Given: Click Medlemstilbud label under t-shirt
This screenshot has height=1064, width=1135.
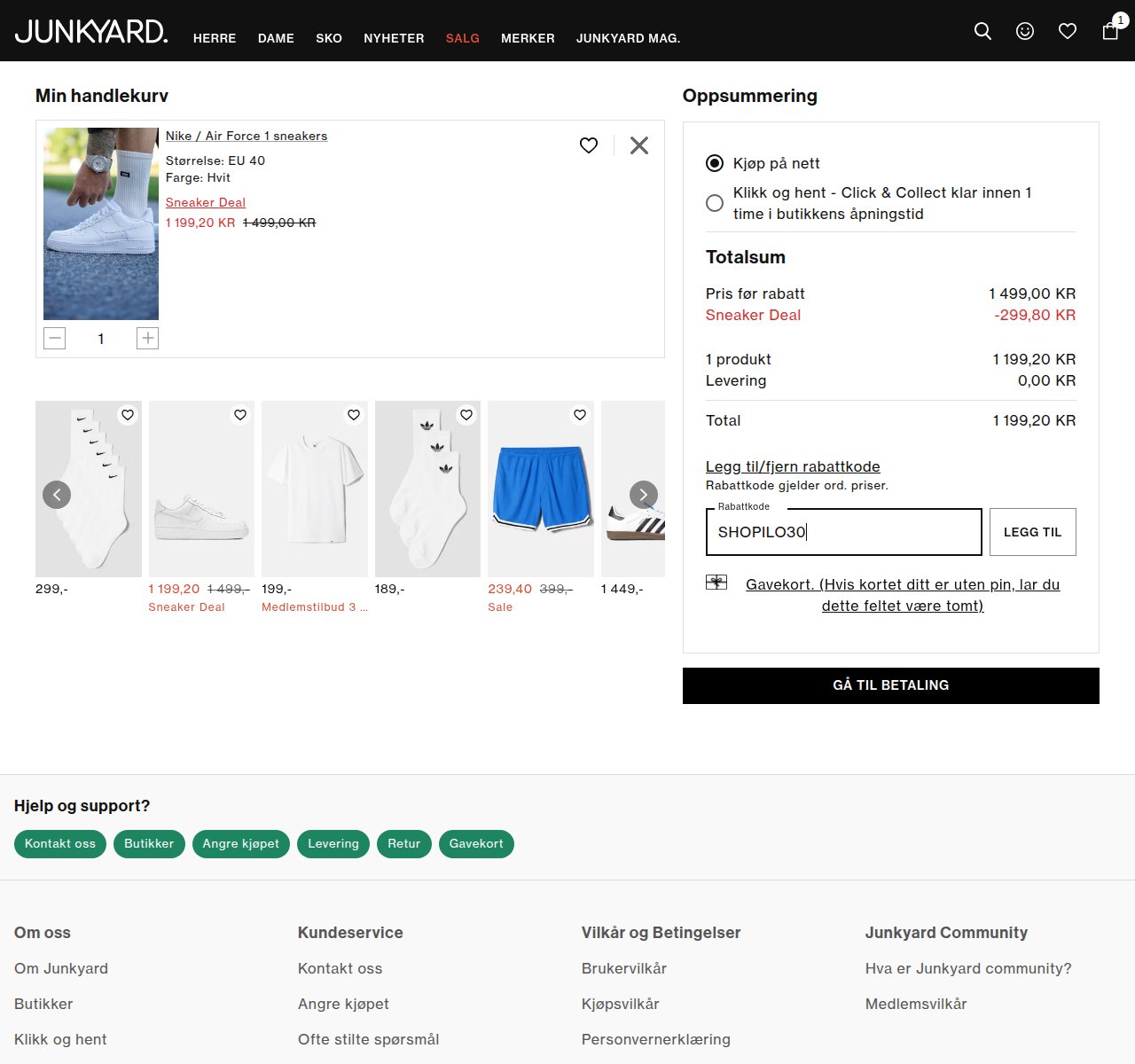Looking at the screenshot, I should pos(315,607).
